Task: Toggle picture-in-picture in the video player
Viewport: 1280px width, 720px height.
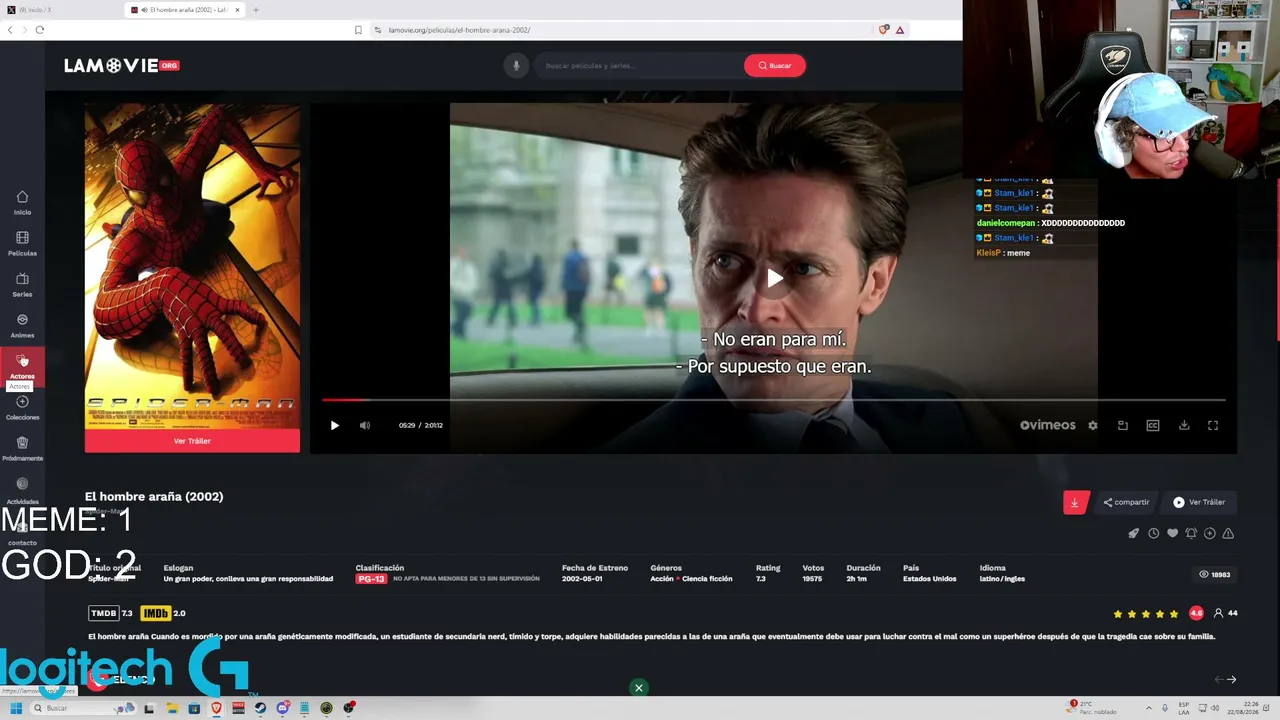Action: (x=1123, y=425)
